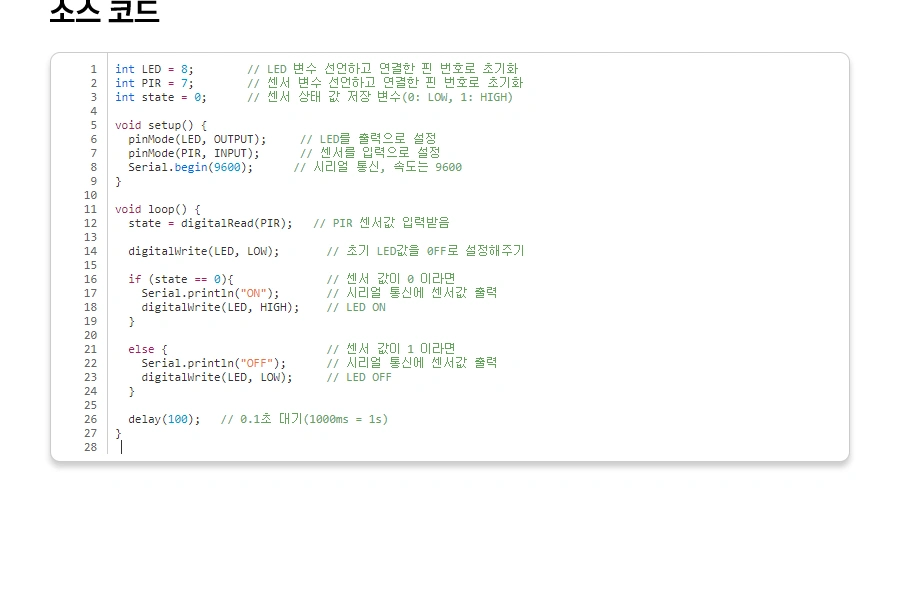Click the Serial.begin(9600) call
Image resolution: width=900 pixels, height=591 pixels.
click(190, 167)
